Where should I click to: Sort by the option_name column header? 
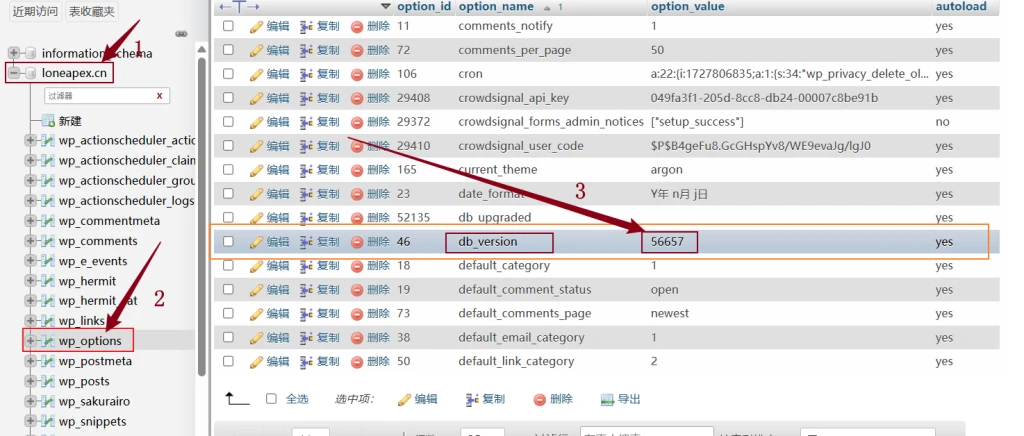496,7
